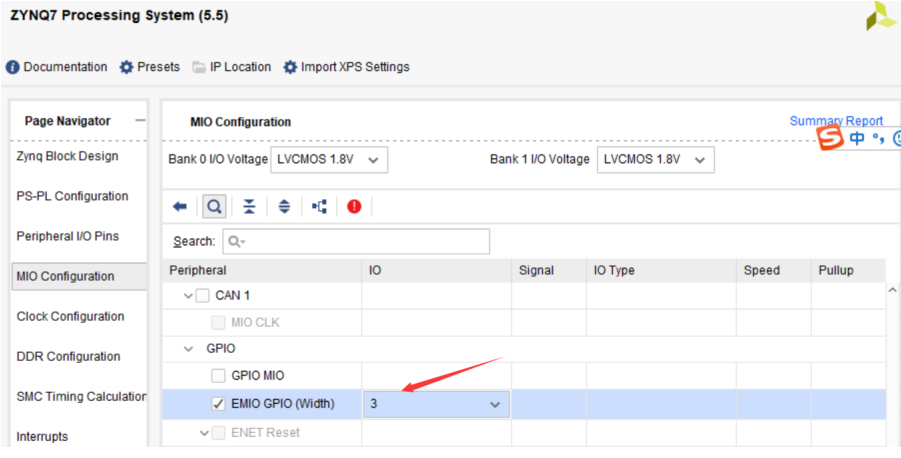Open the Bank 1 I/O Voltage dropdown
Image resolution: width=901 pixels, height=458 pixels.
tap(656, 160)
